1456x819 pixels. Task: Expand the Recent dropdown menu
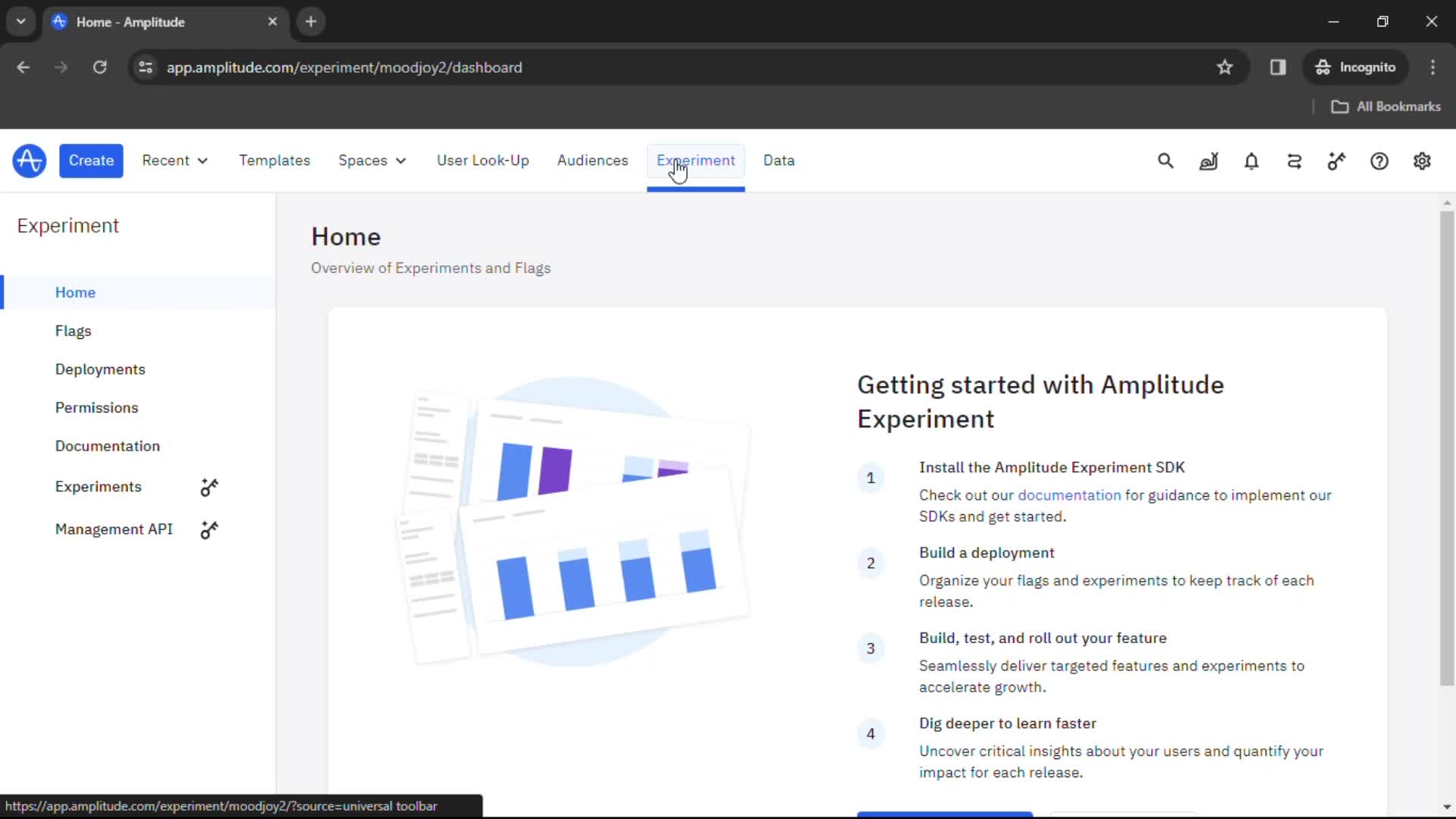click(172, 160)
